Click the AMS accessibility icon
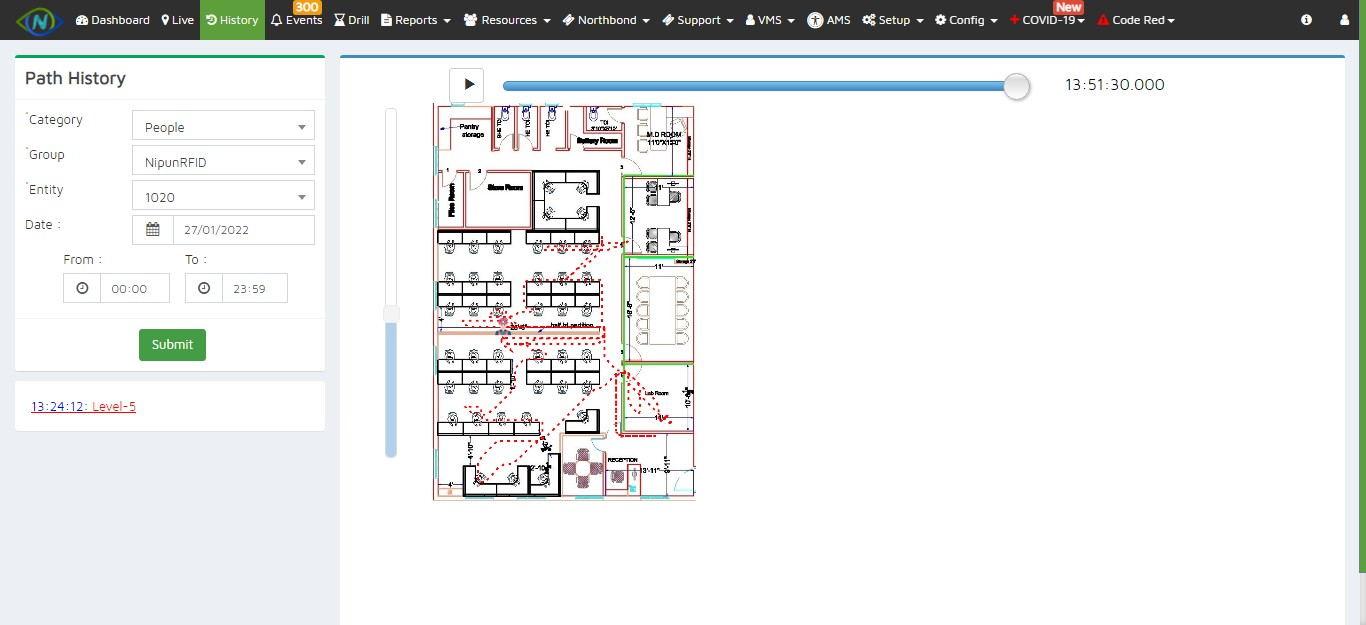Viewport: 1366px width, 625px height. tap(815, 20)
